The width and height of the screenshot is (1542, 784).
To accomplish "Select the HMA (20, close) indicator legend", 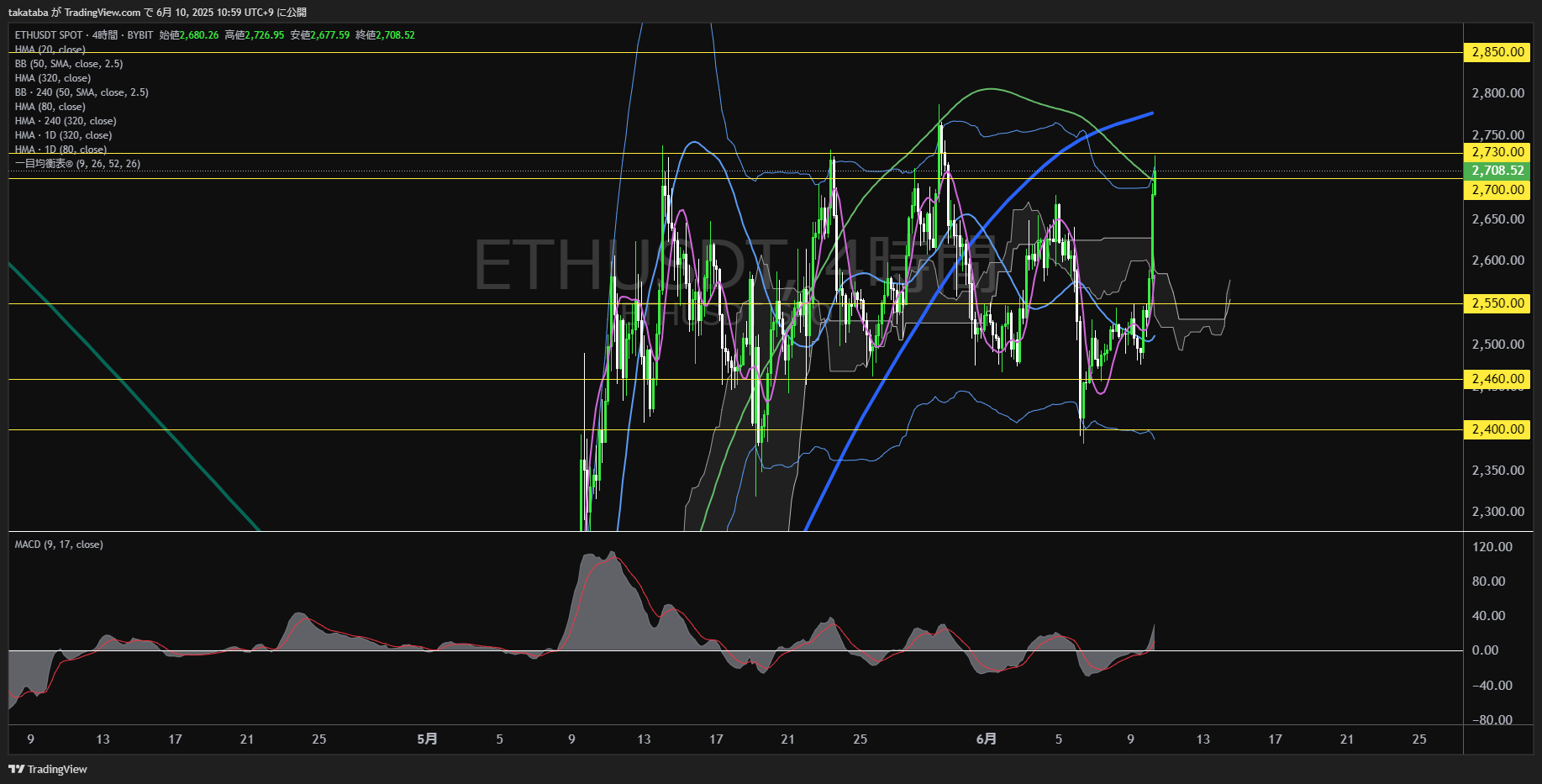I will 50,50.
